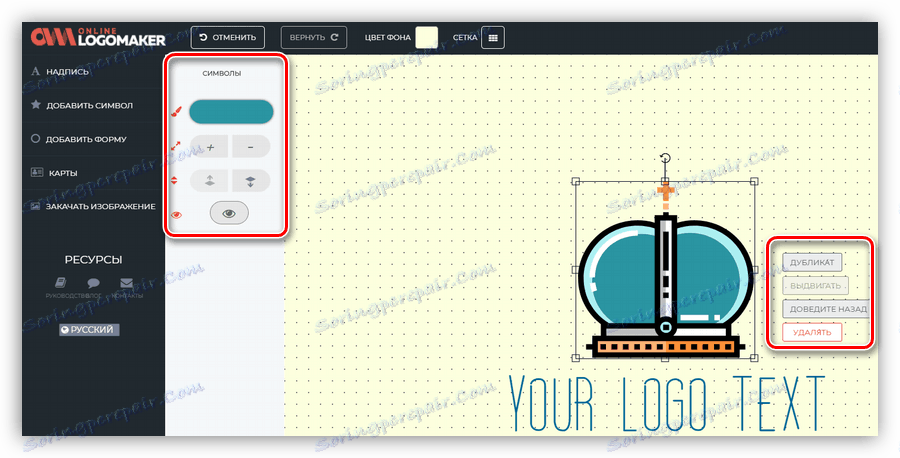Increase symbol size with plus button

click(210, 147)
